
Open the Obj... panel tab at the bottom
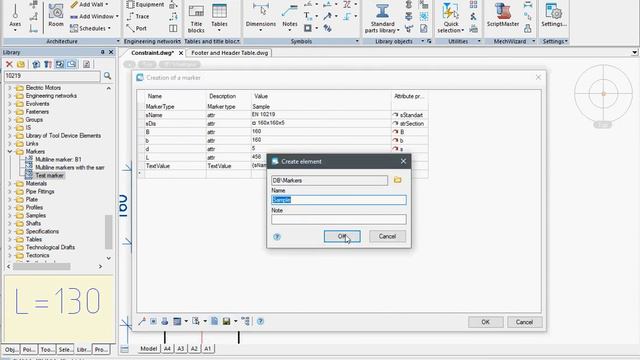(11, 349)
